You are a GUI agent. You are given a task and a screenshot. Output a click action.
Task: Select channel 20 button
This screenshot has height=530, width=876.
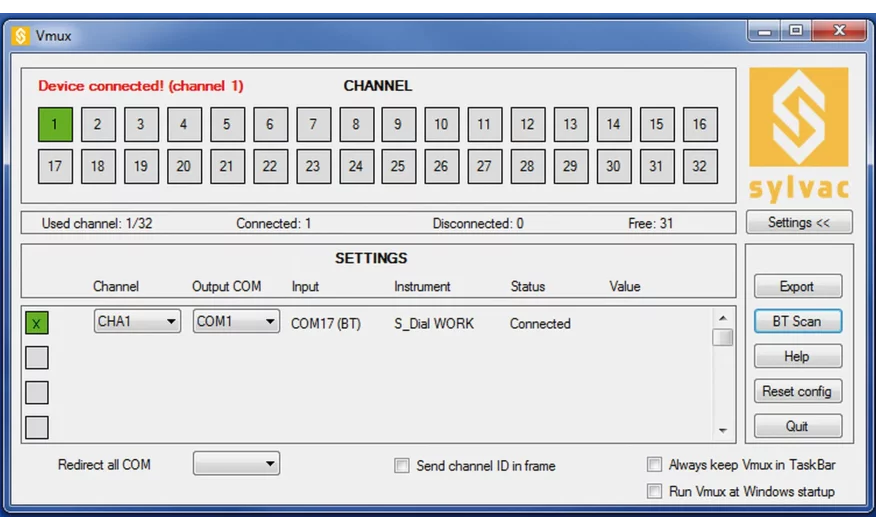tap(184, 166)
